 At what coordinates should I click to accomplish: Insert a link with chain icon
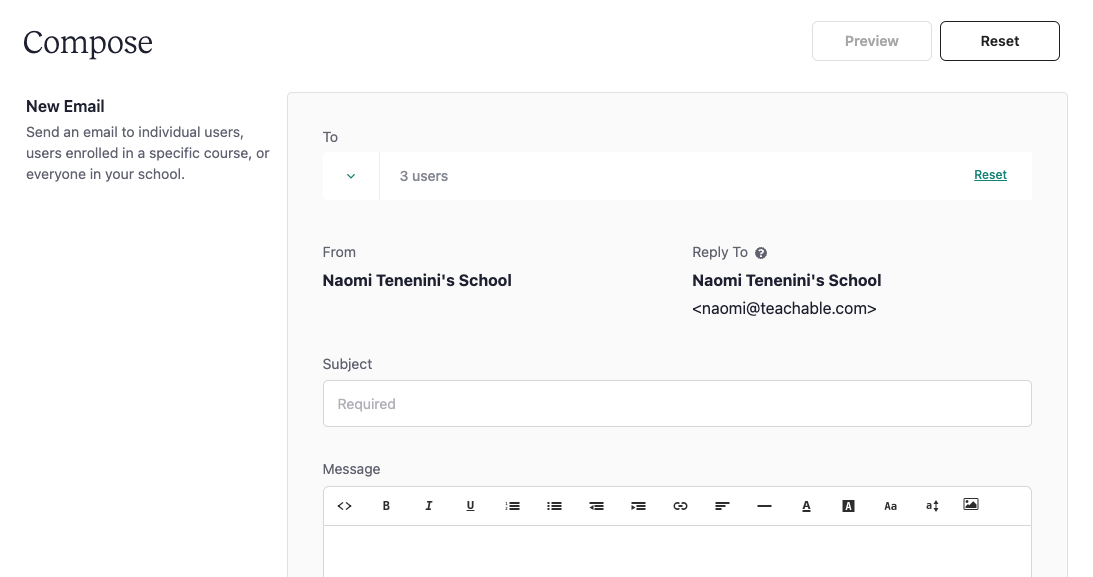(x=680, y=506)
